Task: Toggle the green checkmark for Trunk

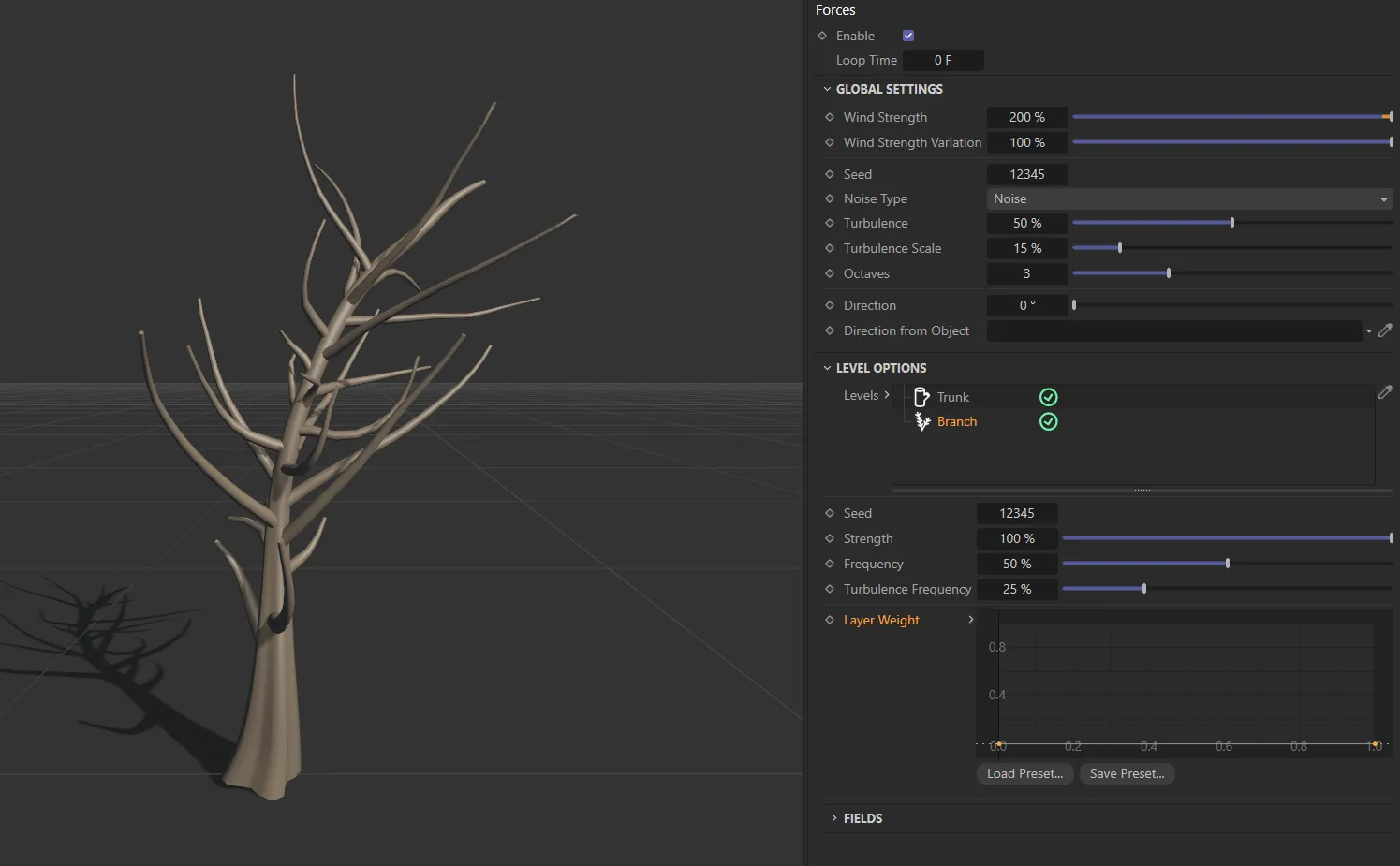Action: pos(1049,397)
